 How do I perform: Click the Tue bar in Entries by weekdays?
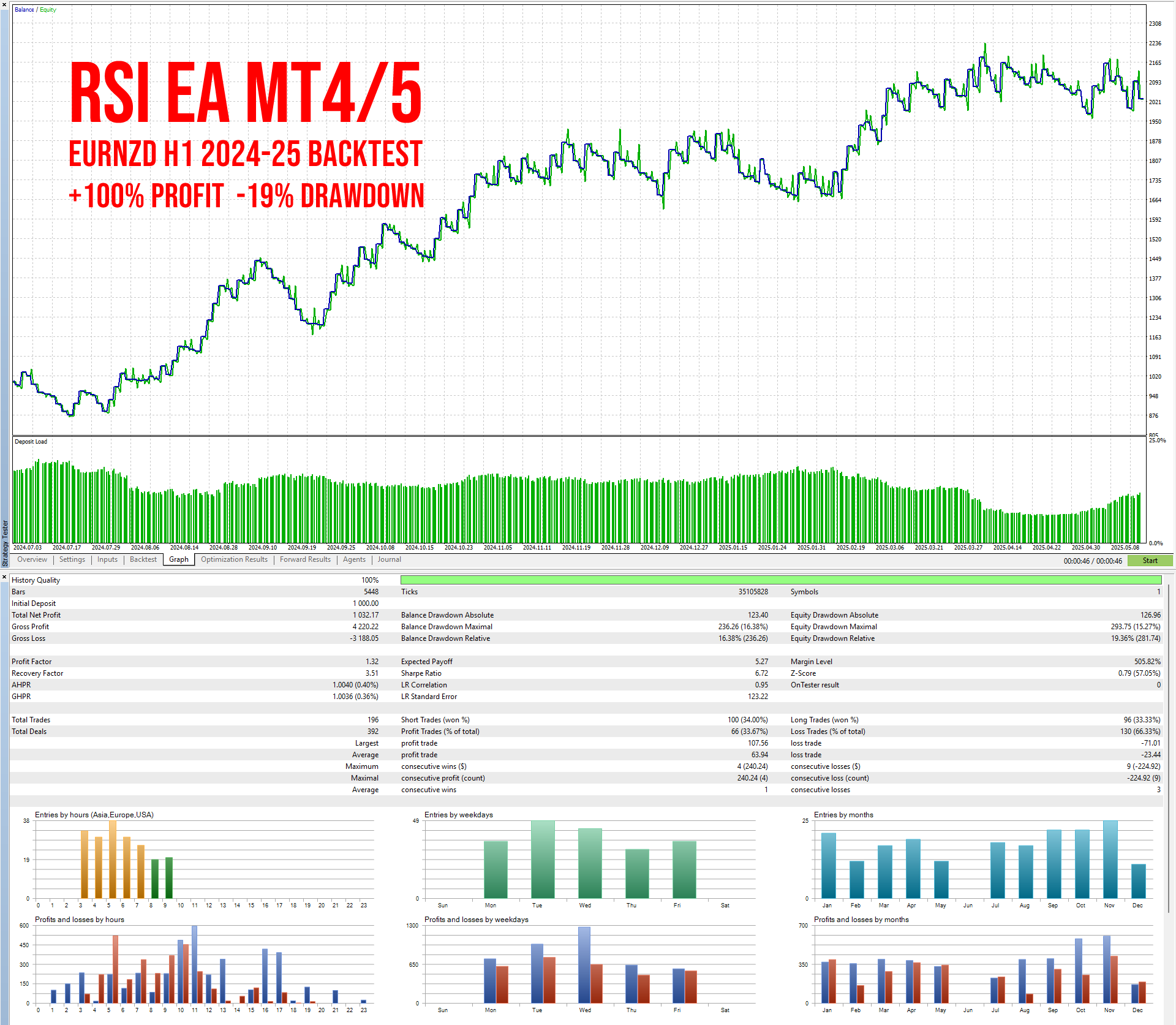[543, 860]
